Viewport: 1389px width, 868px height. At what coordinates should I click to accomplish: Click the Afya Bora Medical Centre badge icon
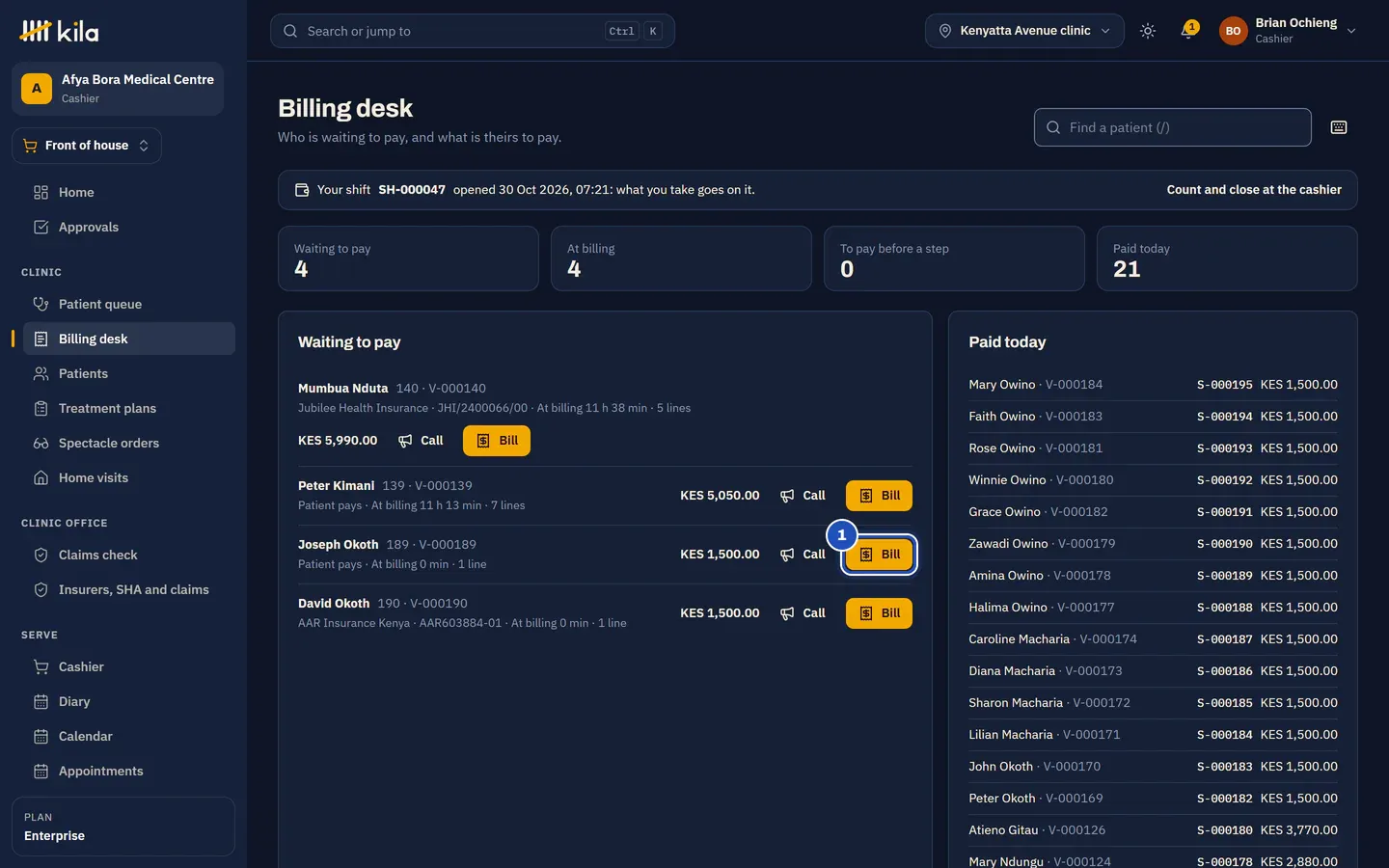click(x=37, y=89)
